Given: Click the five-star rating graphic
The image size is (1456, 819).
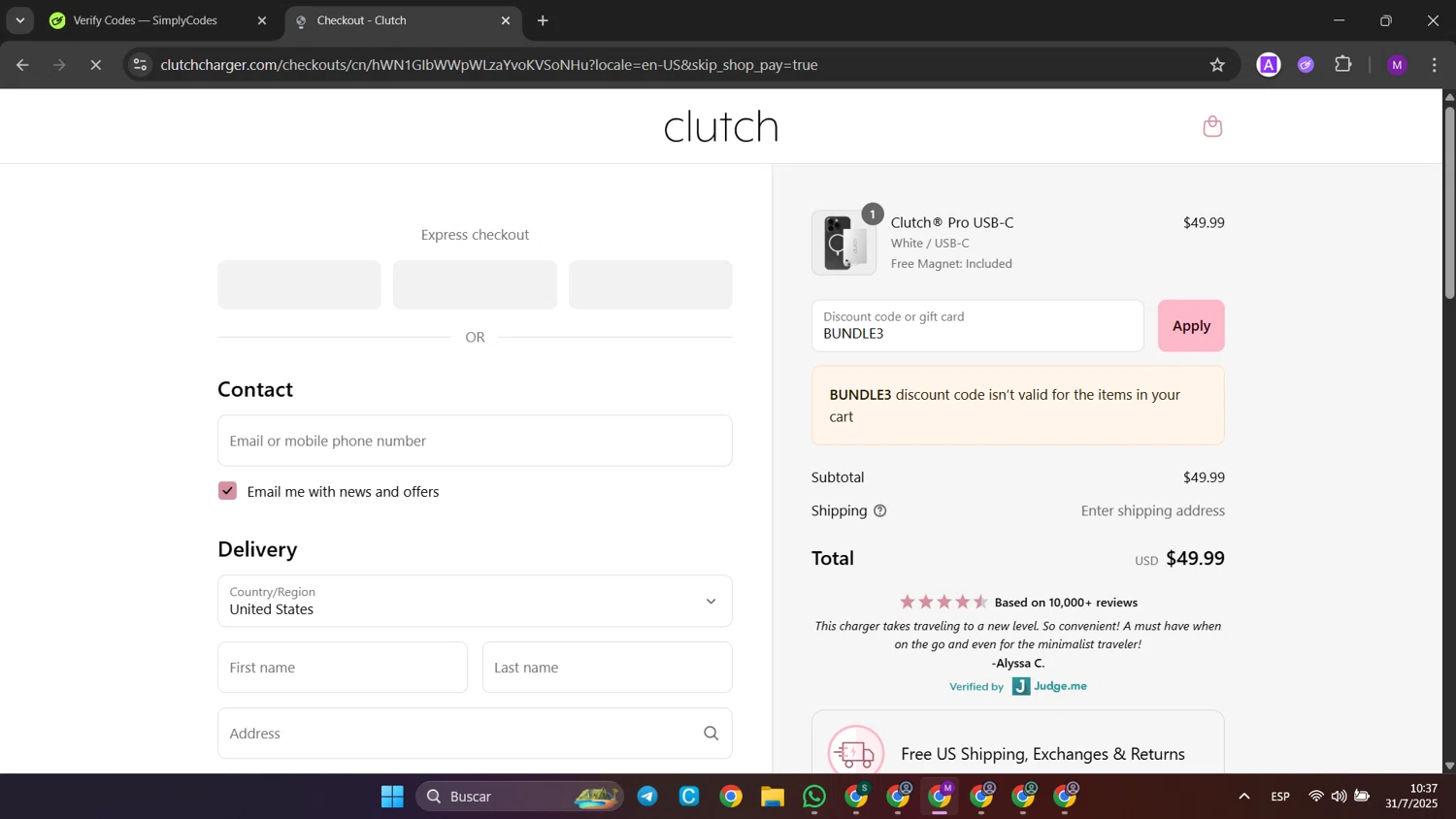Looking at the screenshot, I should coord(943,603).
